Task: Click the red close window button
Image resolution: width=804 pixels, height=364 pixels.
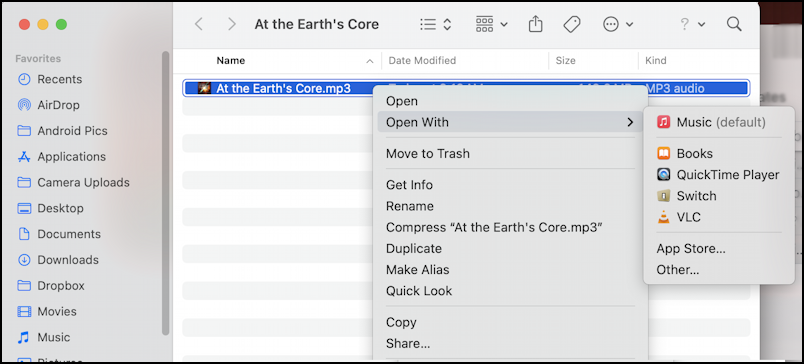Action: point(24,24)
